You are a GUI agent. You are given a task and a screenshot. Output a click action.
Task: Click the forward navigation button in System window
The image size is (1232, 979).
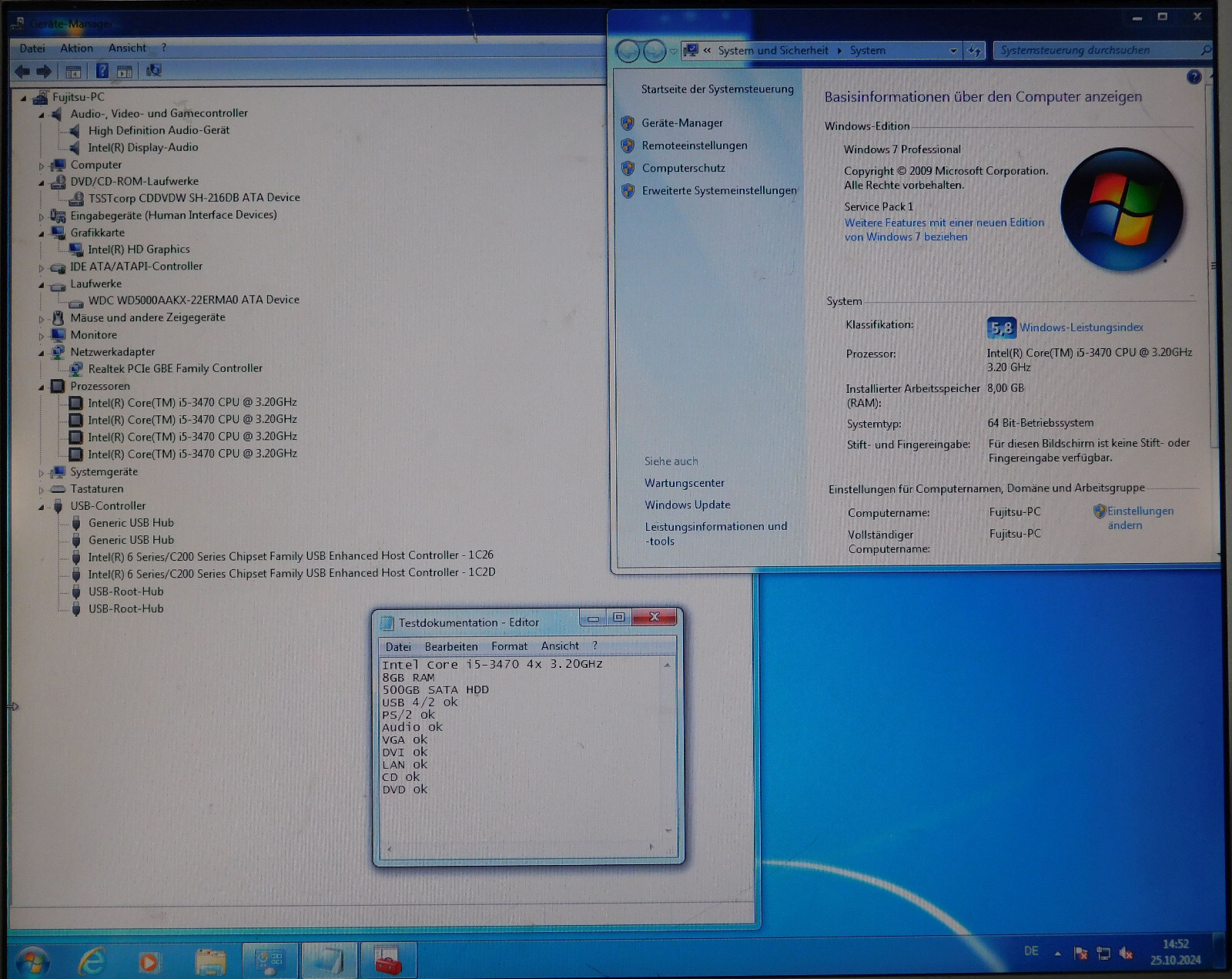tap(654, 52)
